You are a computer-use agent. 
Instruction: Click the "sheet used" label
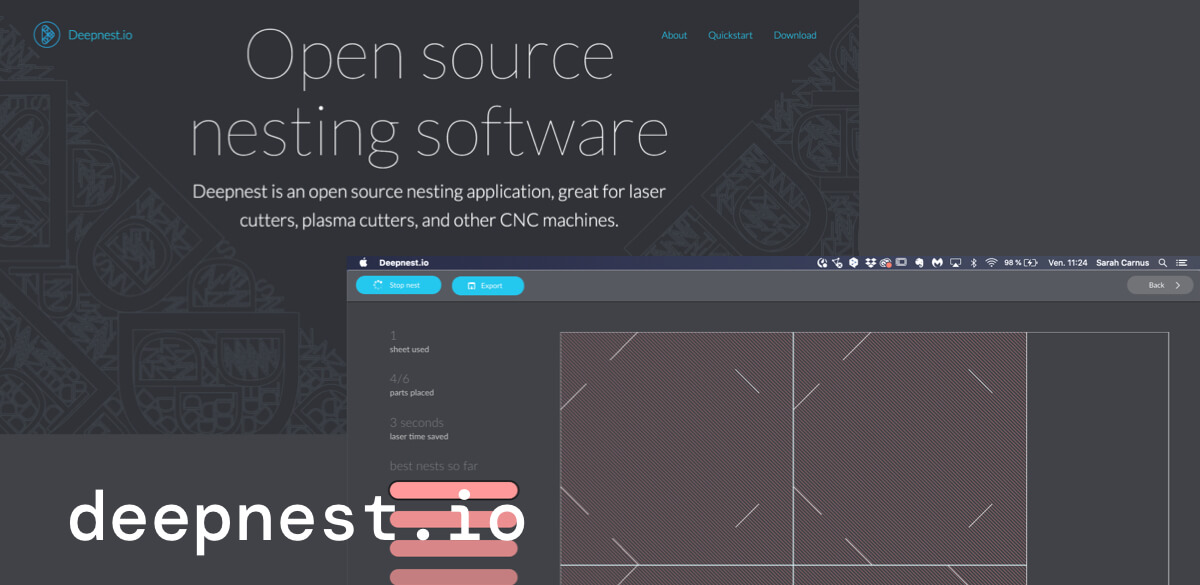[x=409, y=350]
